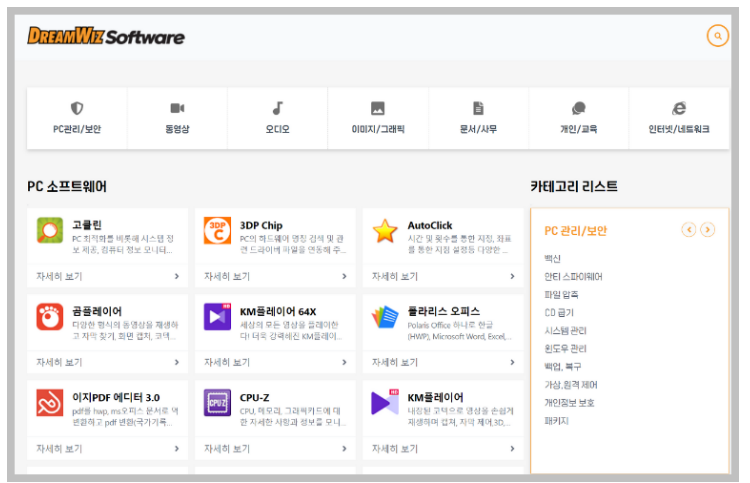Expand 자세히 보기 chevron for KM플레이어
The width and height of the screenshot is (750, 483).
pos(512,449)
